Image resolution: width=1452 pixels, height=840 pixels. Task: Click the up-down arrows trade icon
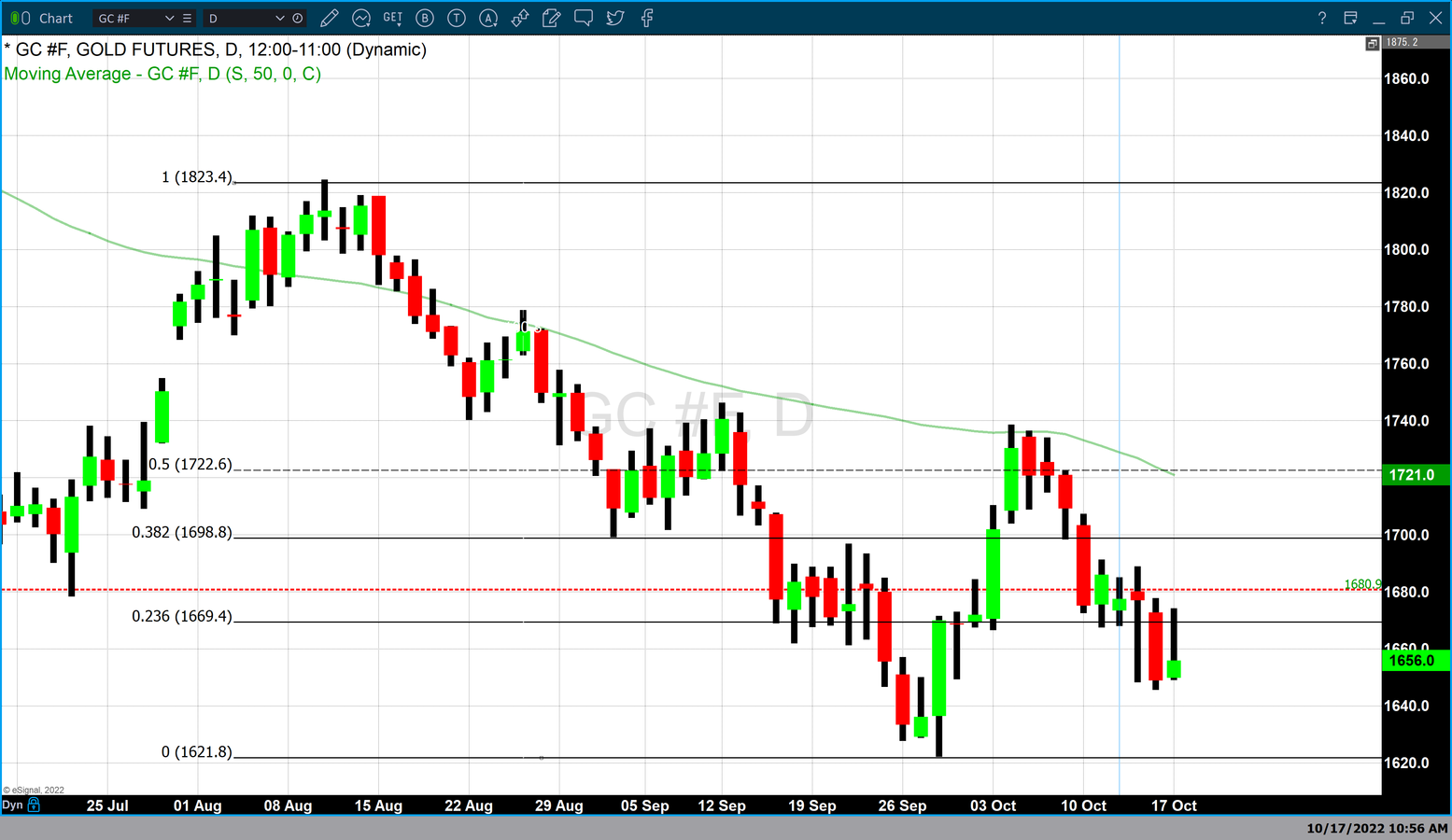pyautogui.click(x=520, y=18)
